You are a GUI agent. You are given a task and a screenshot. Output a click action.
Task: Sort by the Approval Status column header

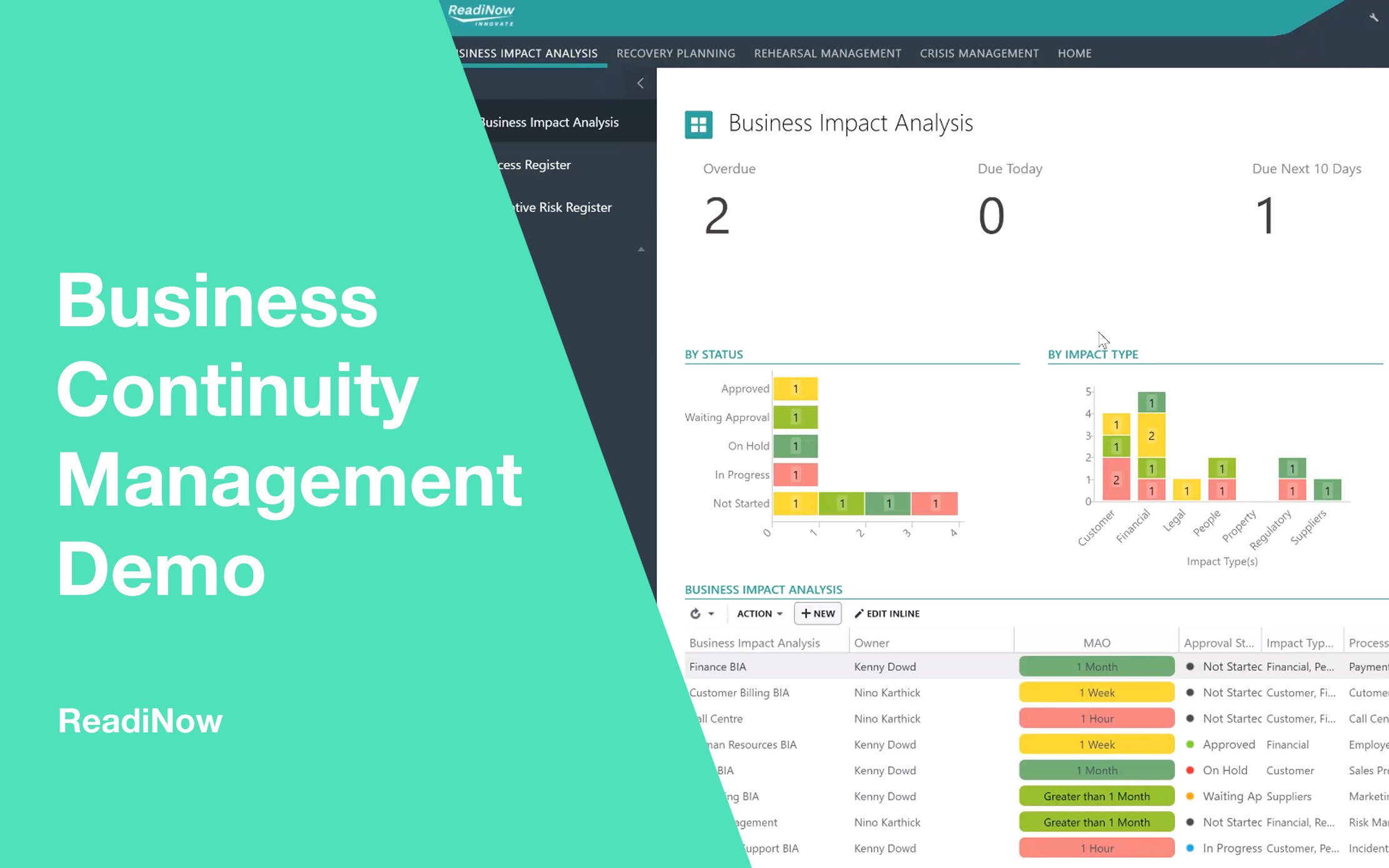1219,643
